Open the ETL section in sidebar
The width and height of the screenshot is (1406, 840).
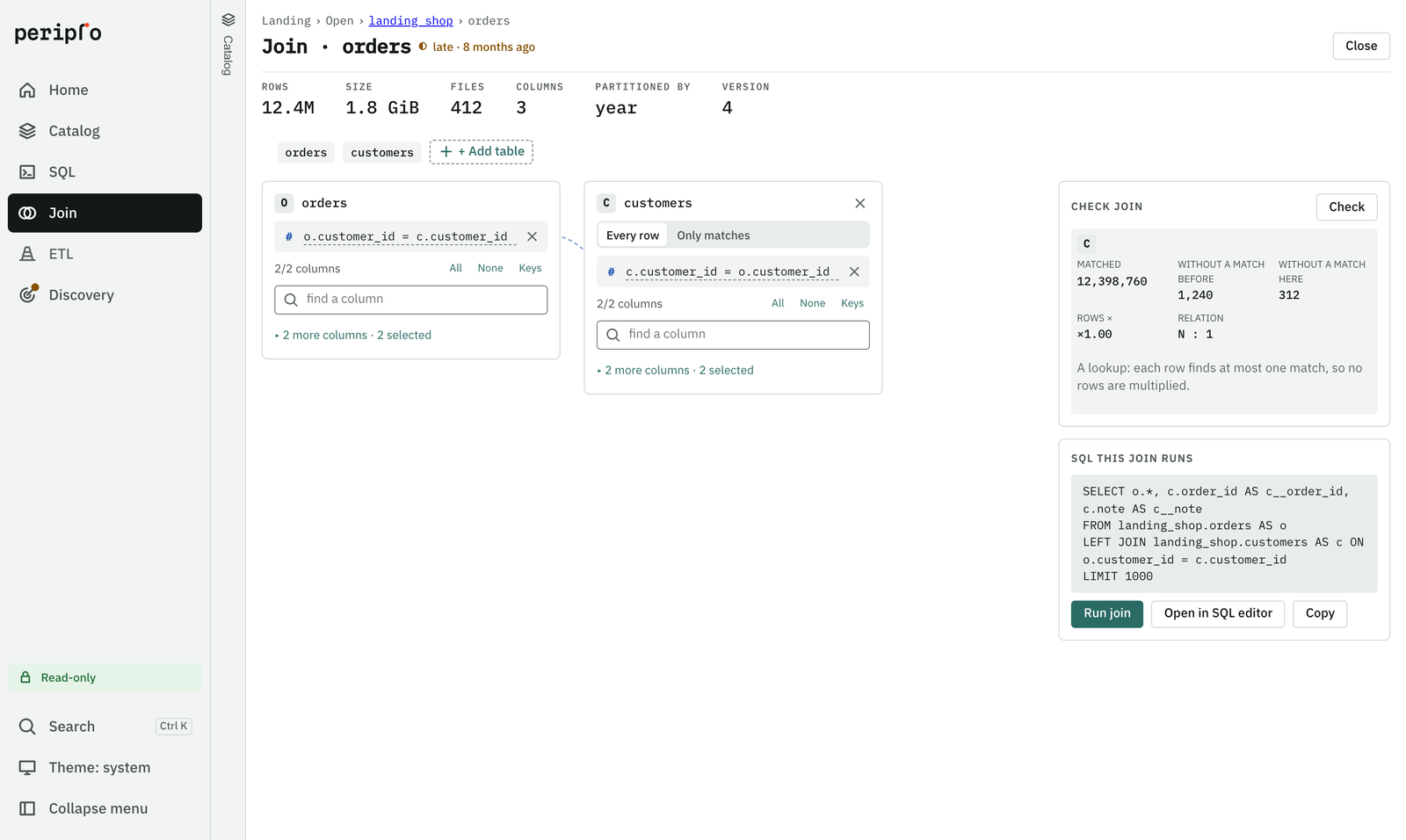coord(105,254)
